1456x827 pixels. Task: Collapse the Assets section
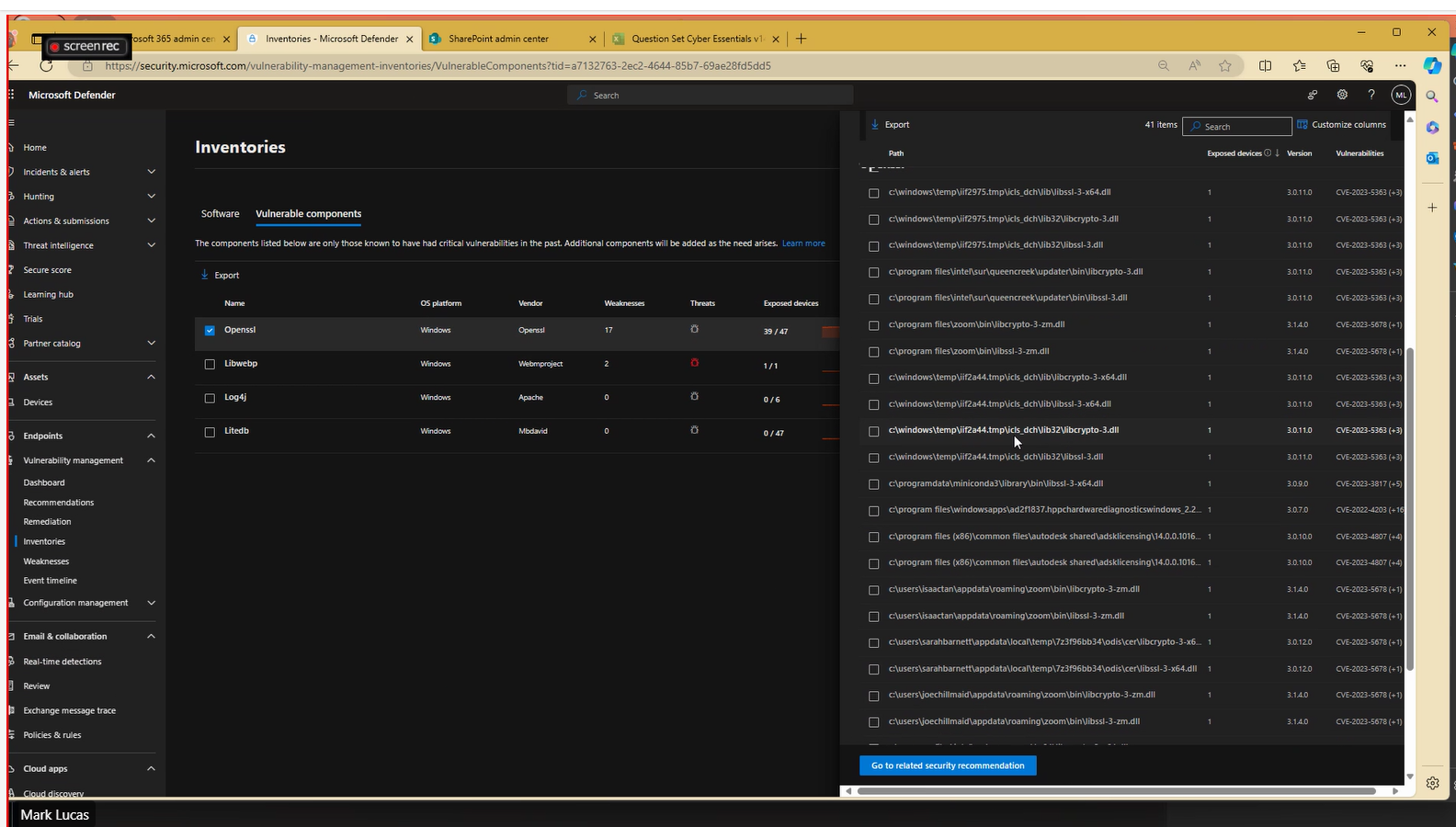pyautogui.click(x=152, y=377)
